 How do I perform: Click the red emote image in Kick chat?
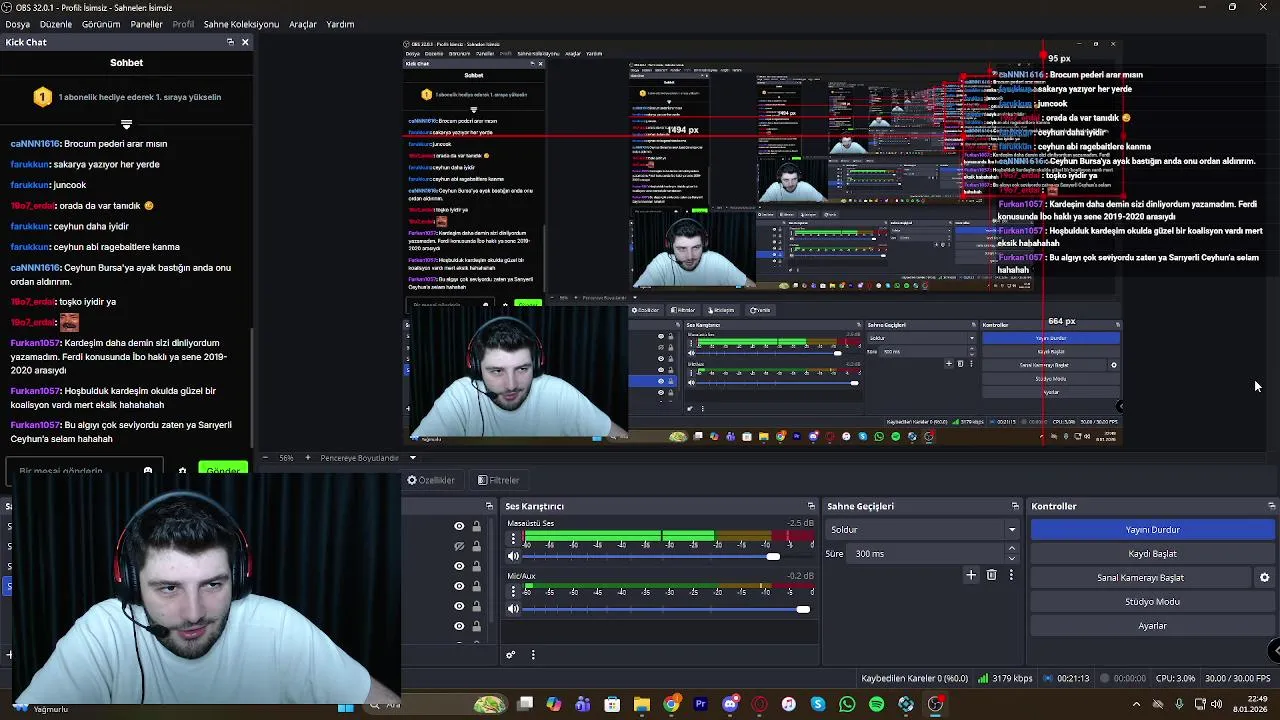point(69,322)
